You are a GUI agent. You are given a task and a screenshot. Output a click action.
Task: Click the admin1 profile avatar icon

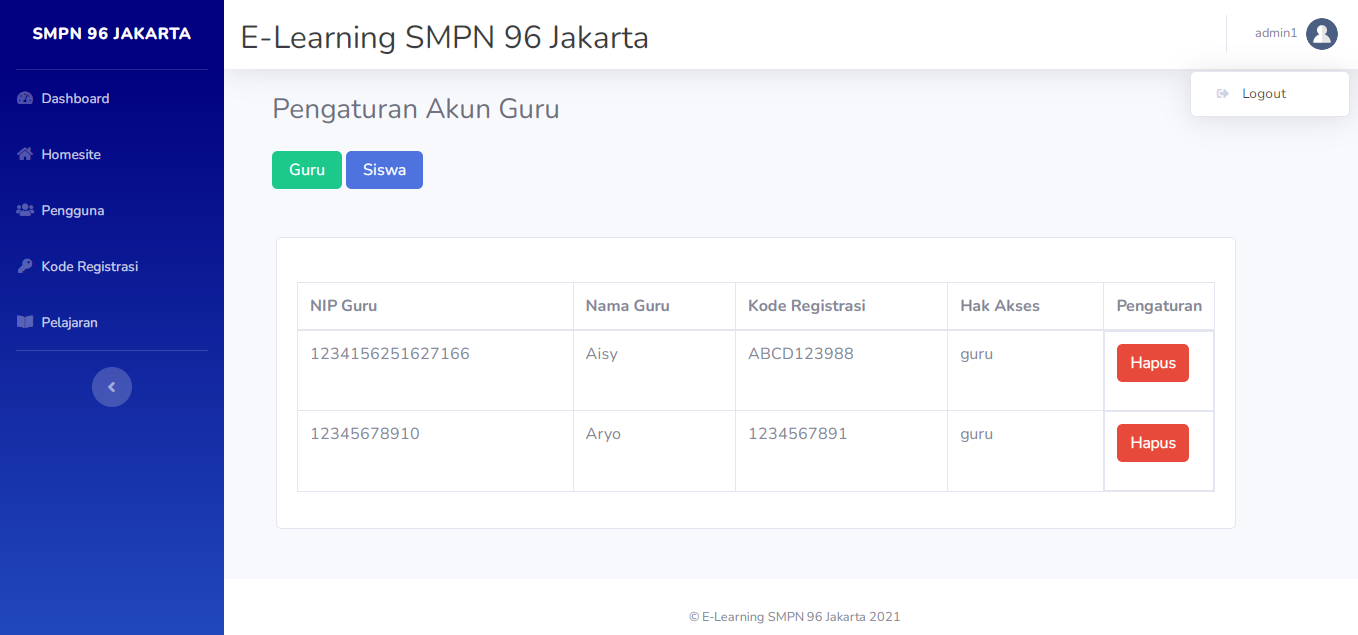(x=1321, y=34)
